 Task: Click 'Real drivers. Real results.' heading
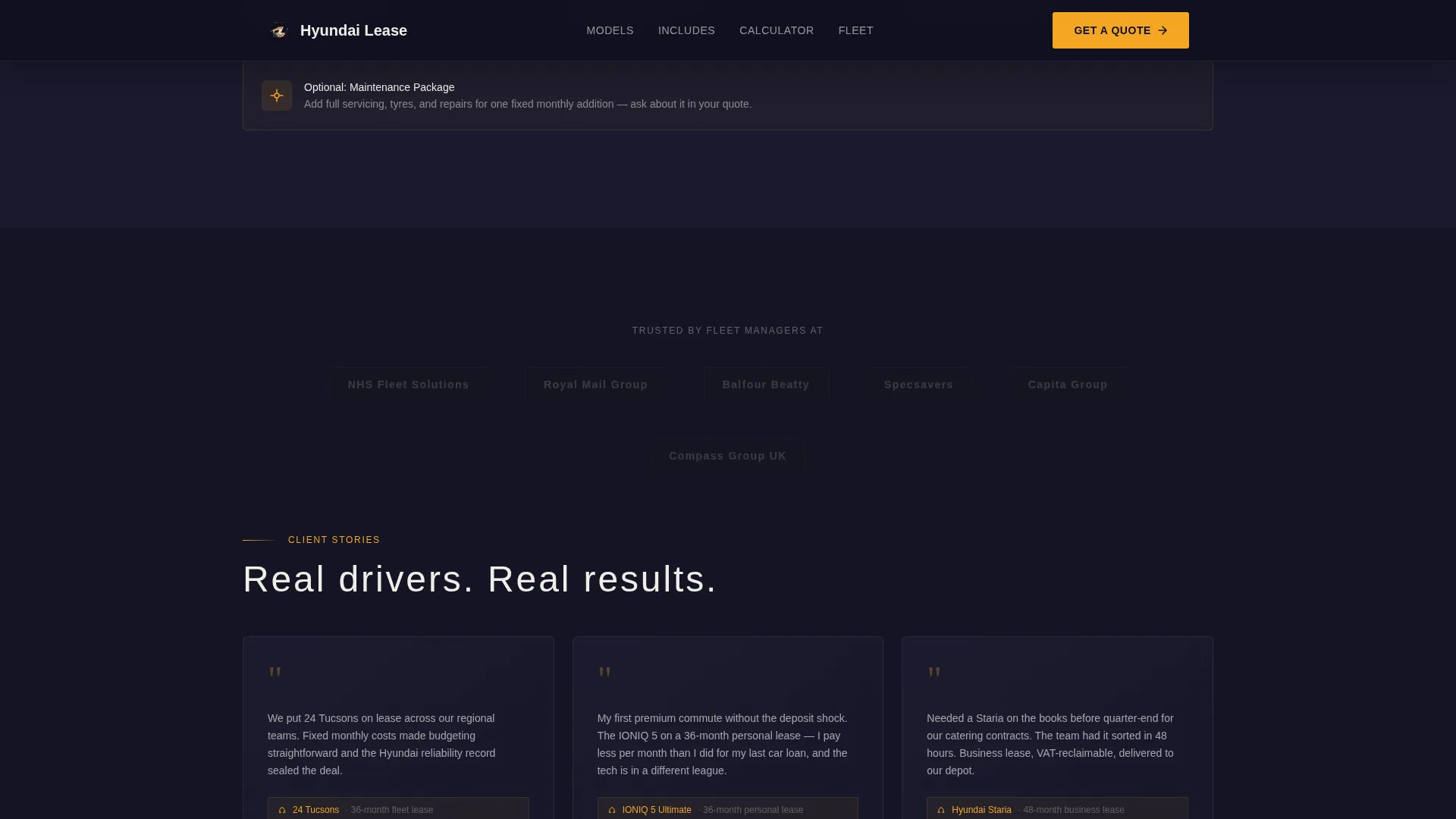coord(479,579)
